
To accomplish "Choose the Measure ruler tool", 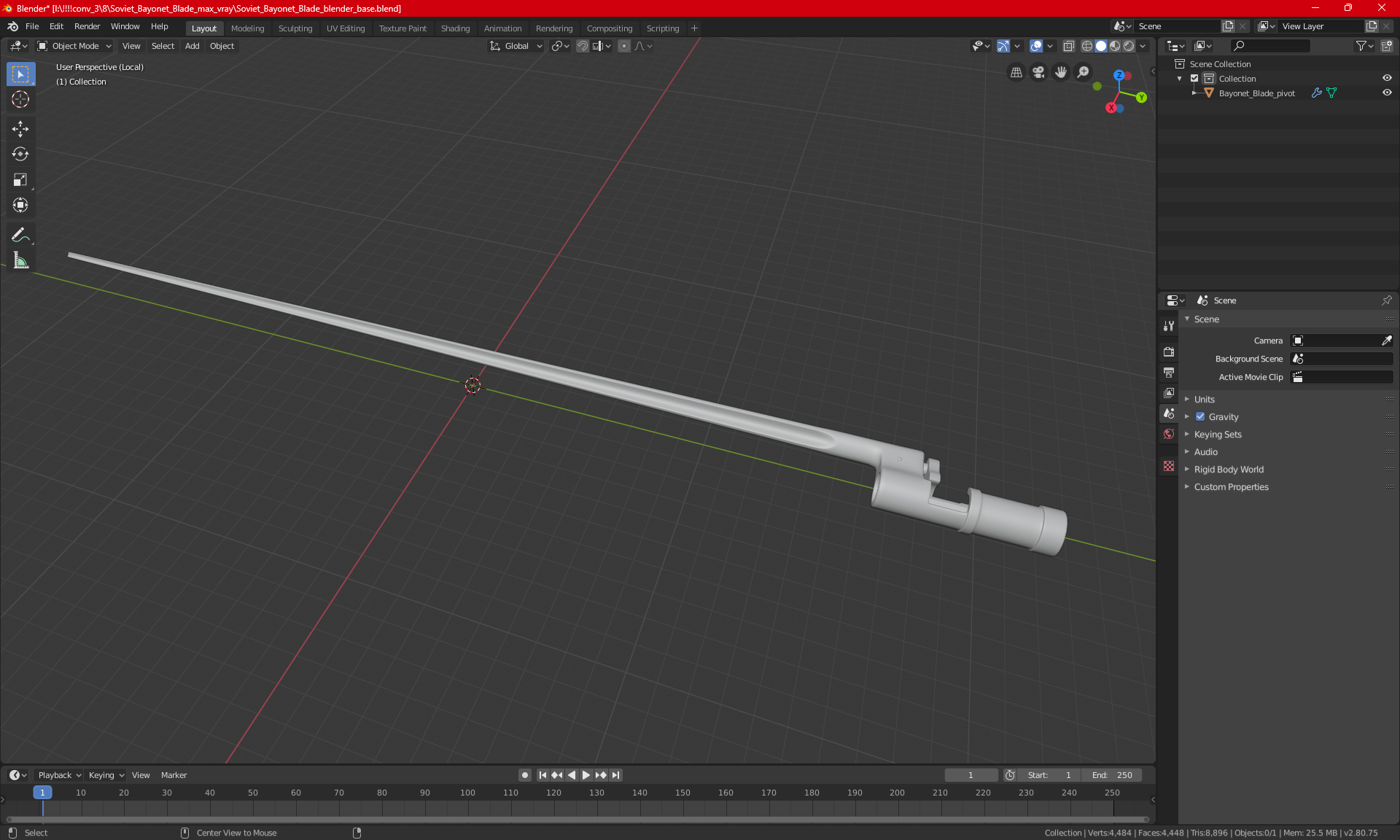I will (x=20, y=260).
